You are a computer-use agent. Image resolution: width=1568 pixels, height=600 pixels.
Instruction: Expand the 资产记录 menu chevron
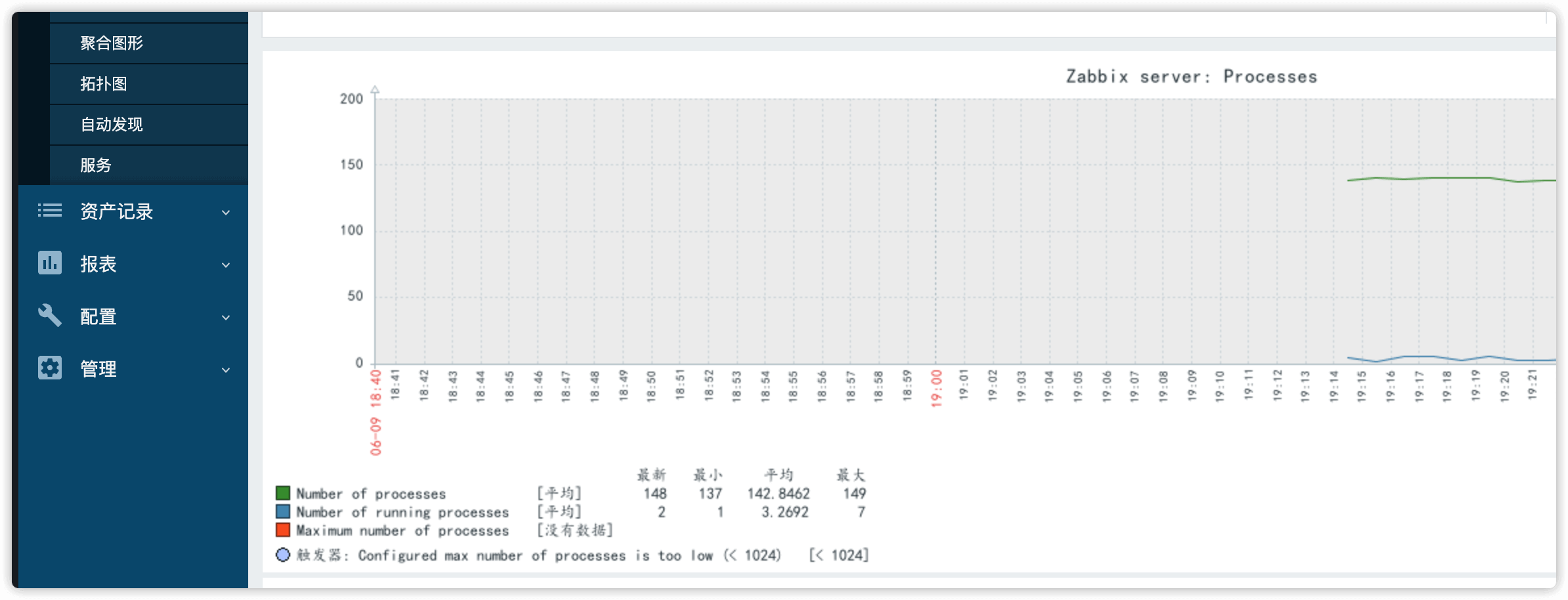point(226,212)
